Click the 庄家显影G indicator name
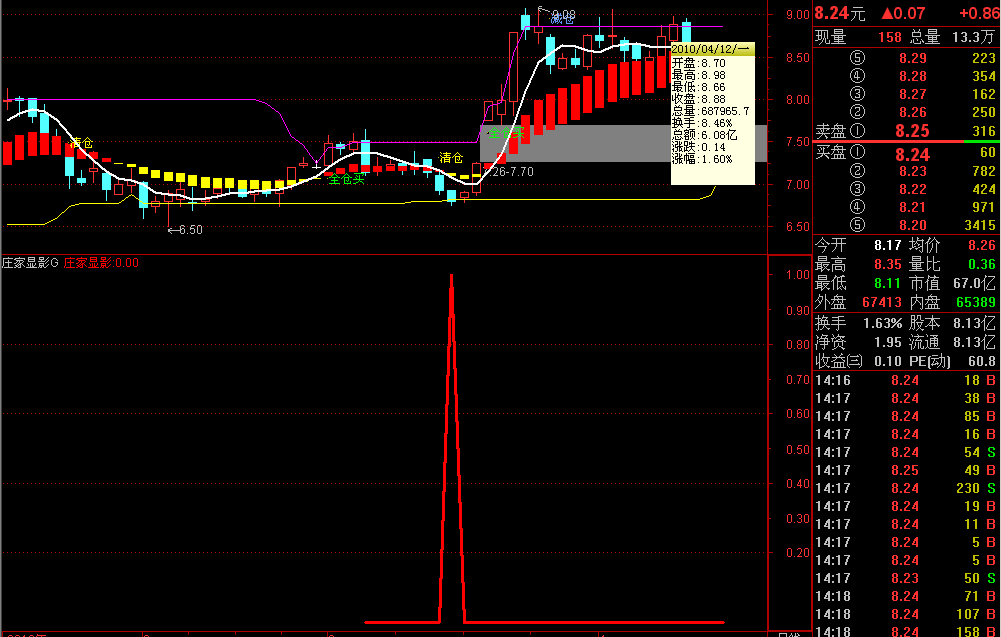The image size is (1001, 637). pyautogui.click(x=30, y=262)
